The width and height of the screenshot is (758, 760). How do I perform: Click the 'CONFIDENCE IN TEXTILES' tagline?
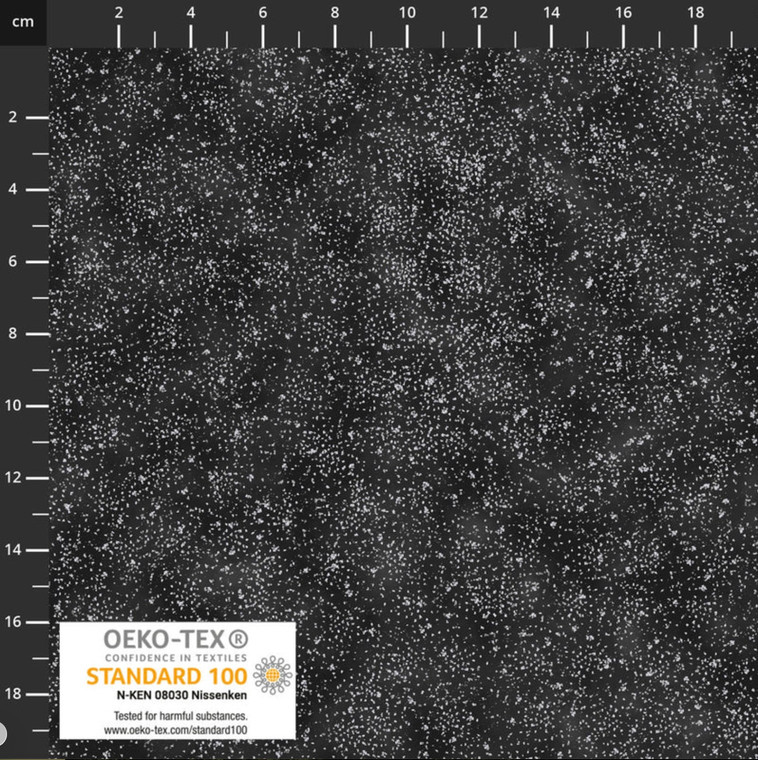coord(176,658)
